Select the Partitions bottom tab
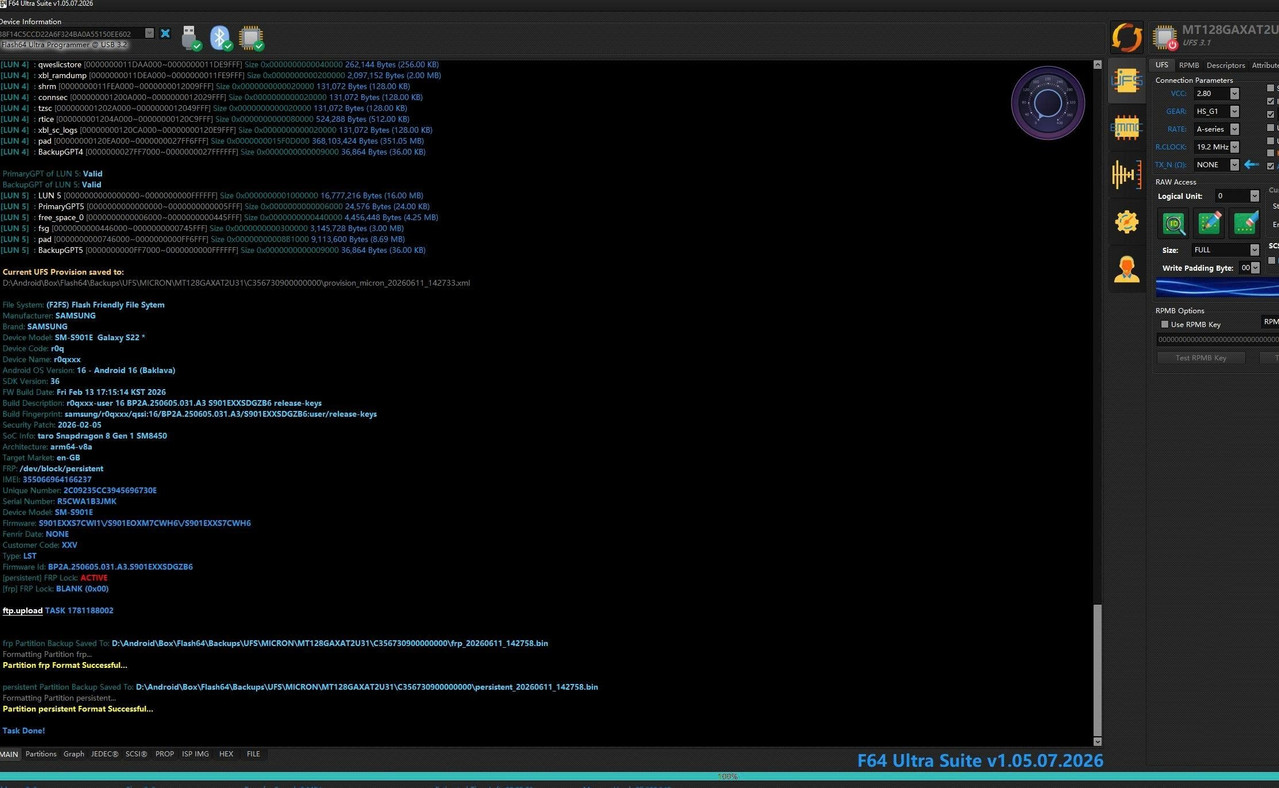 41,754
